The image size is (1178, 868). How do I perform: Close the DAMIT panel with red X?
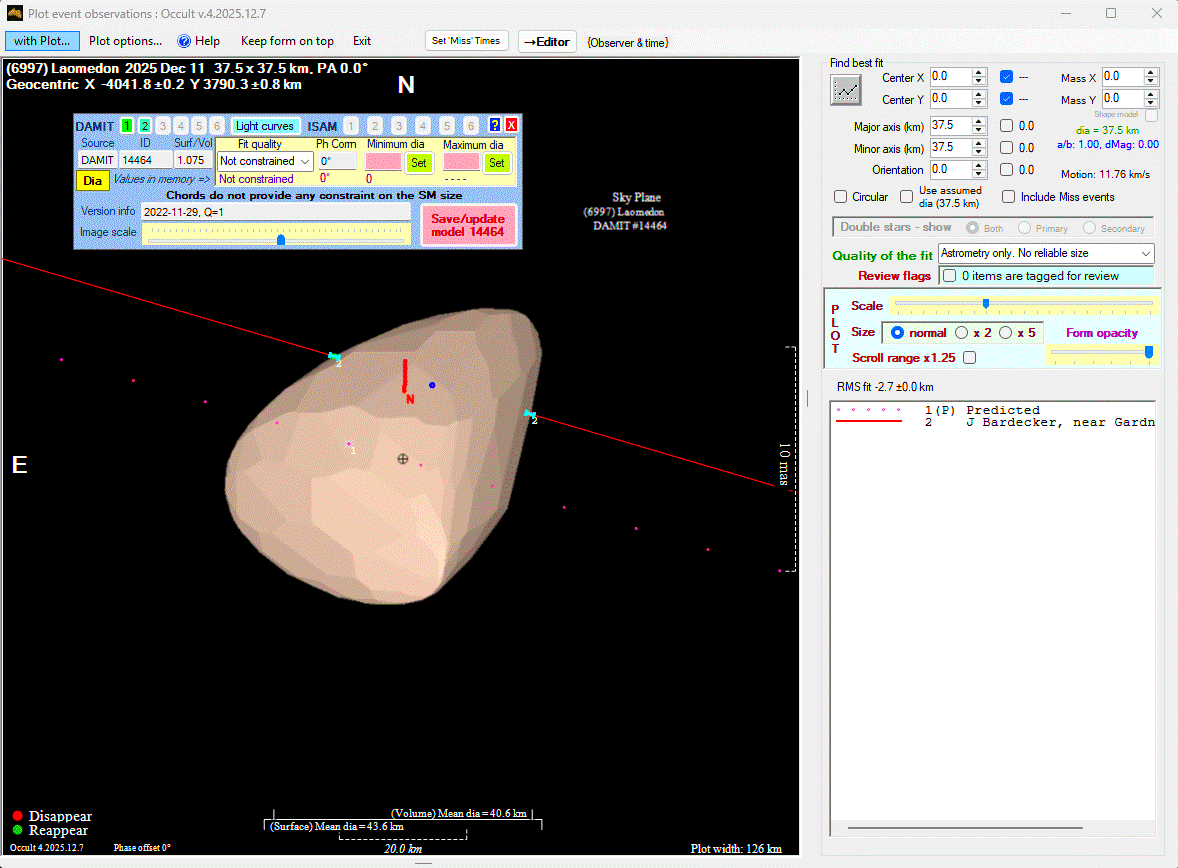(511, 125)
